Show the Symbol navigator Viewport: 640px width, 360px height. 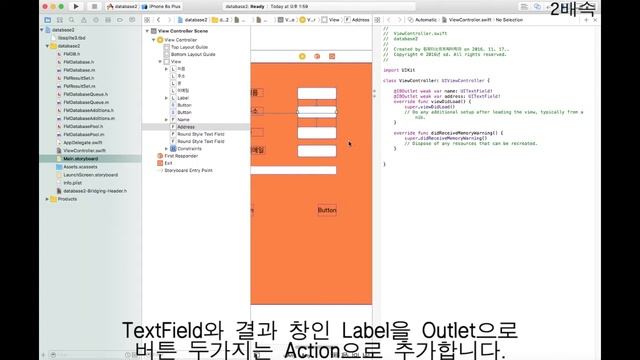60,20
